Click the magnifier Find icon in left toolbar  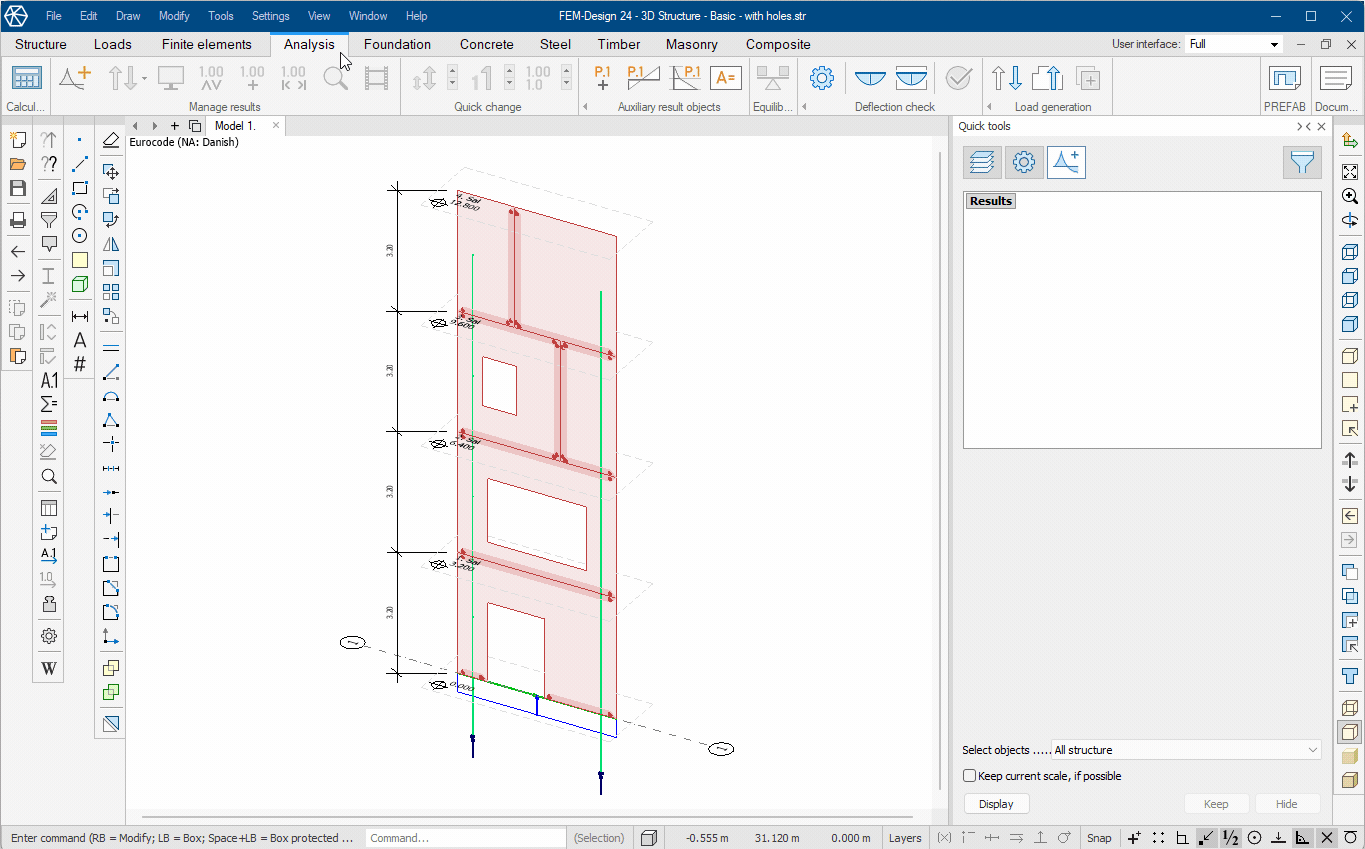[49, 477]
